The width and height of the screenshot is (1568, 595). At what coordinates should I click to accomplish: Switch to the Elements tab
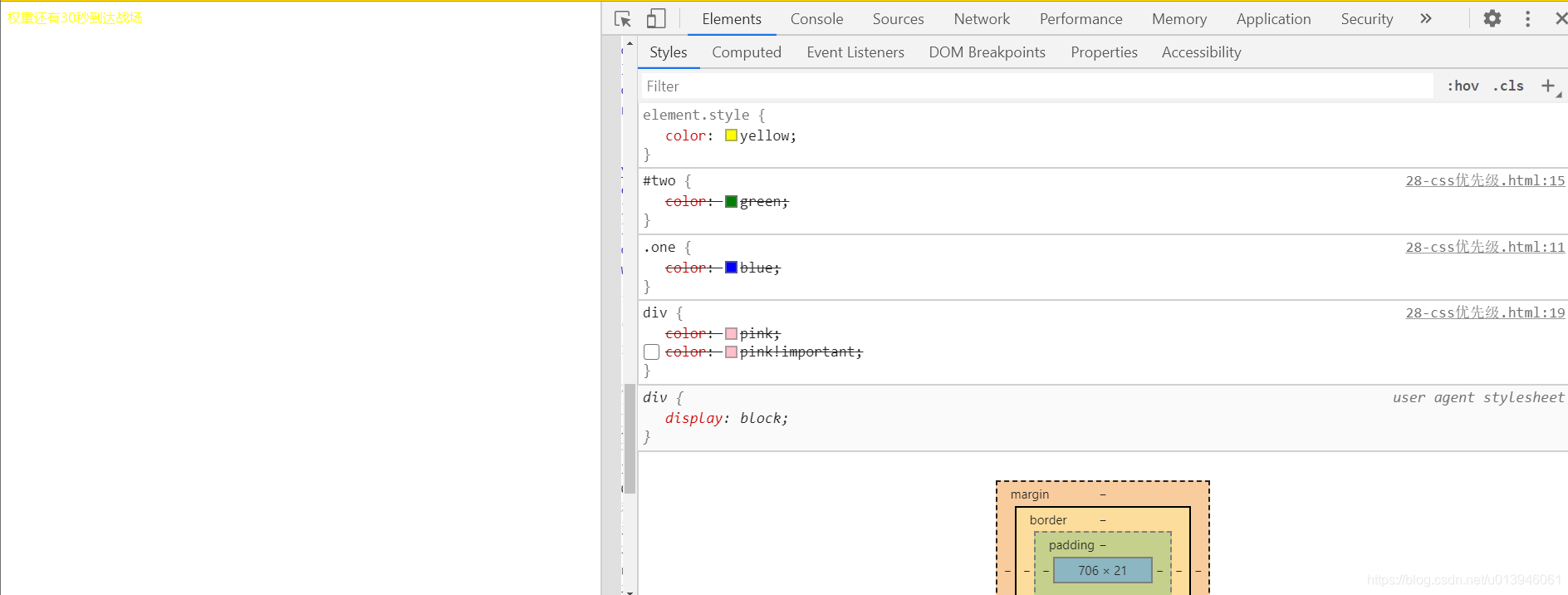tap(732, 18)
